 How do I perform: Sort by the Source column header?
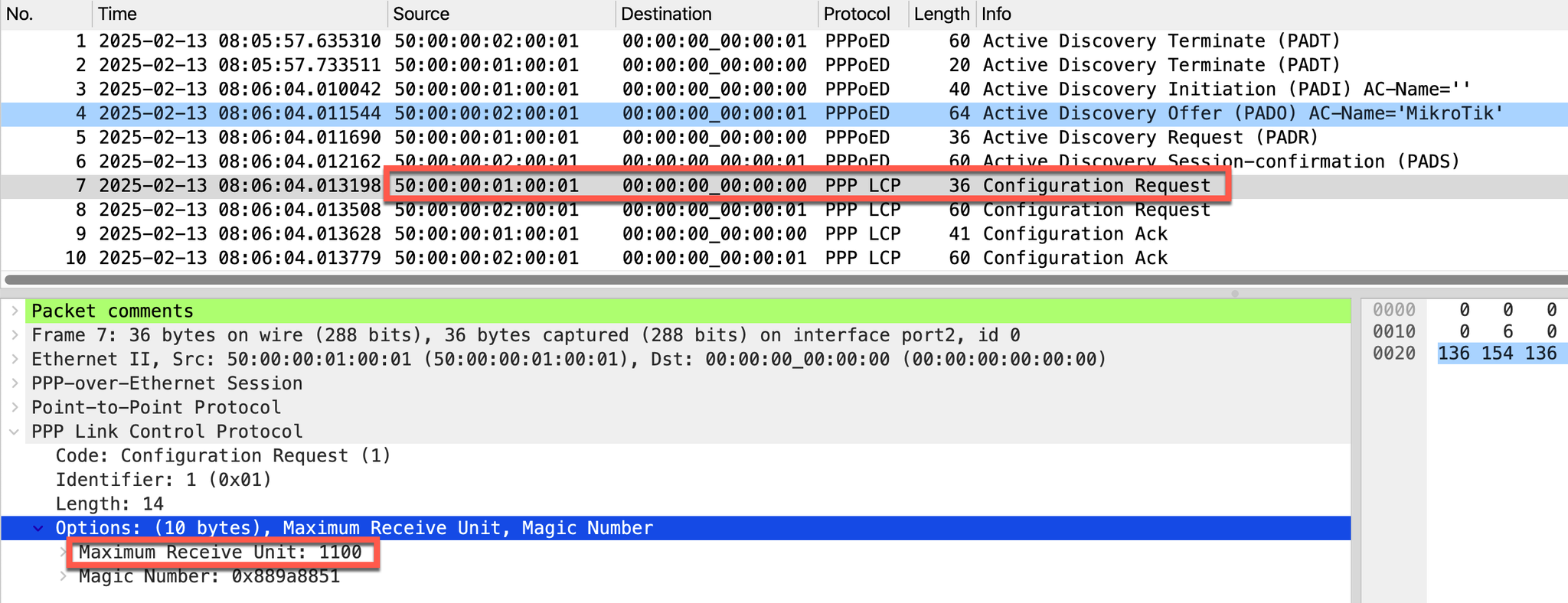coord(501,14)
